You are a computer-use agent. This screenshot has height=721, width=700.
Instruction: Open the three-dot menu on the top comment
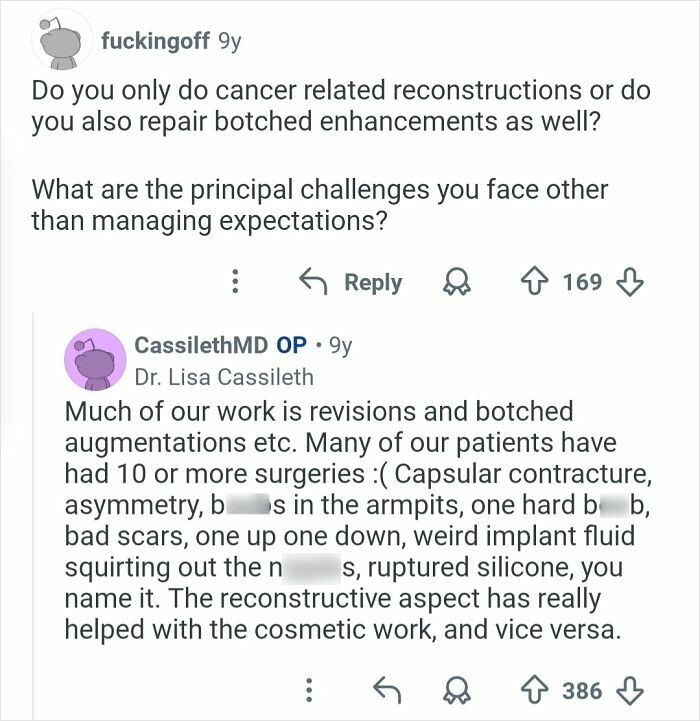[235, 282]
